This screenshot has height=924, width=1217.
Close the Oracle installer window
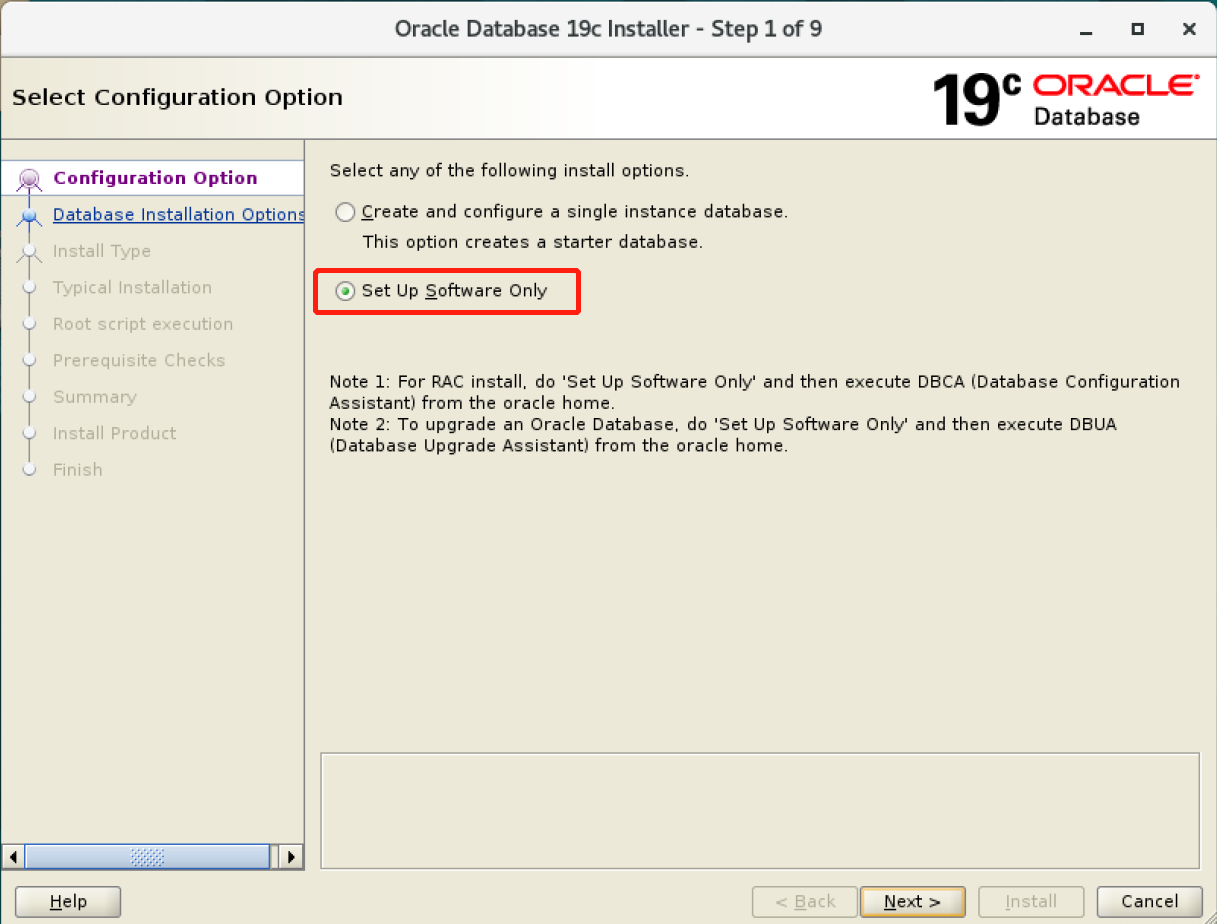pos(1189,29)
